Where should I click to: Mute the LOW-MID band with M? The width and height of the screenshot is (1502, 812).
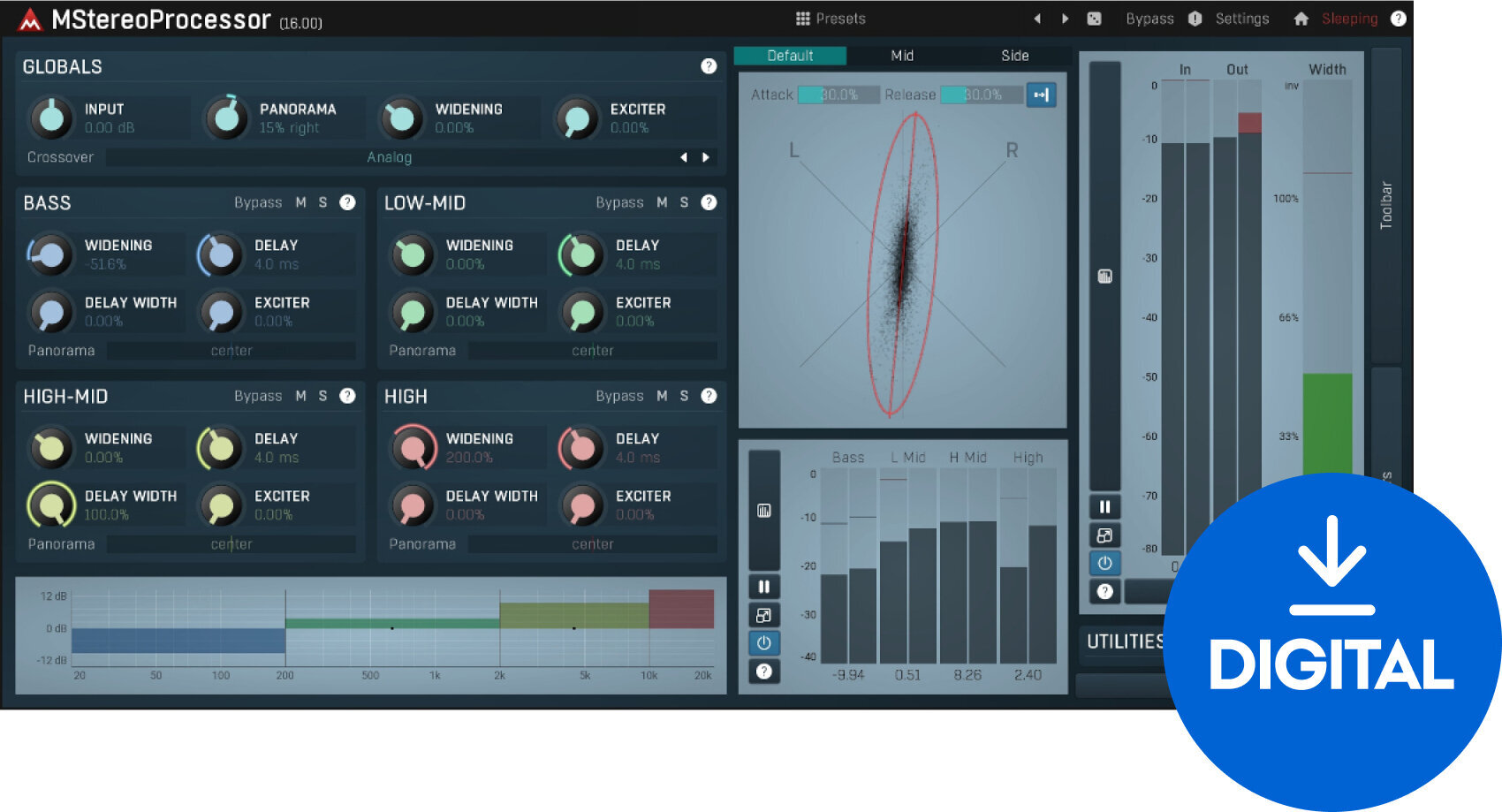[662, 202]
